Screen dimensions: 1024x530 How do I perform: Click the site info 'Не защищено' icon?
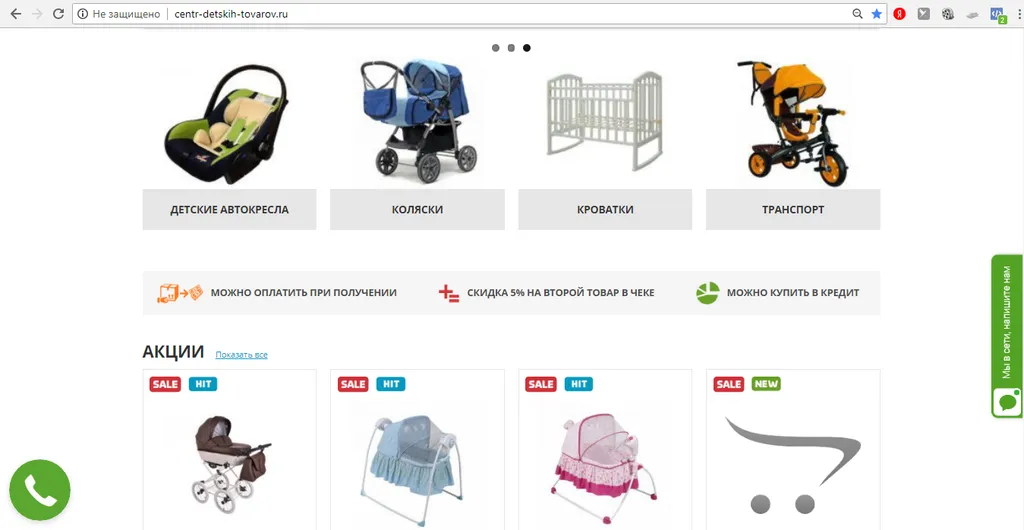[x=82, y=14]
